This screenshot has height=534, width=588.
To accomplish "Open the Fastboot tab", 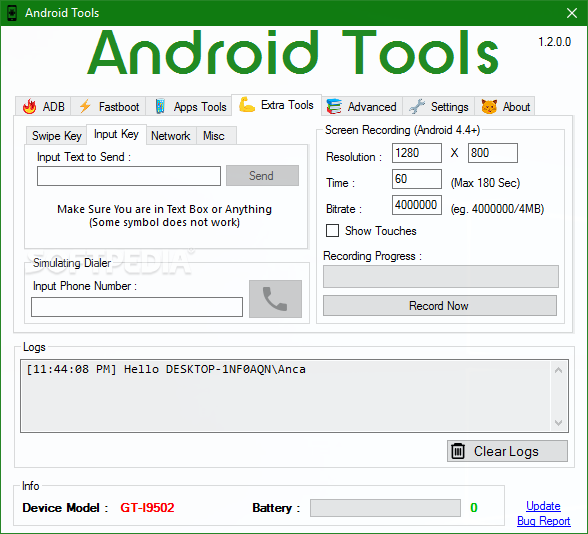I will (x=108, y=106).
